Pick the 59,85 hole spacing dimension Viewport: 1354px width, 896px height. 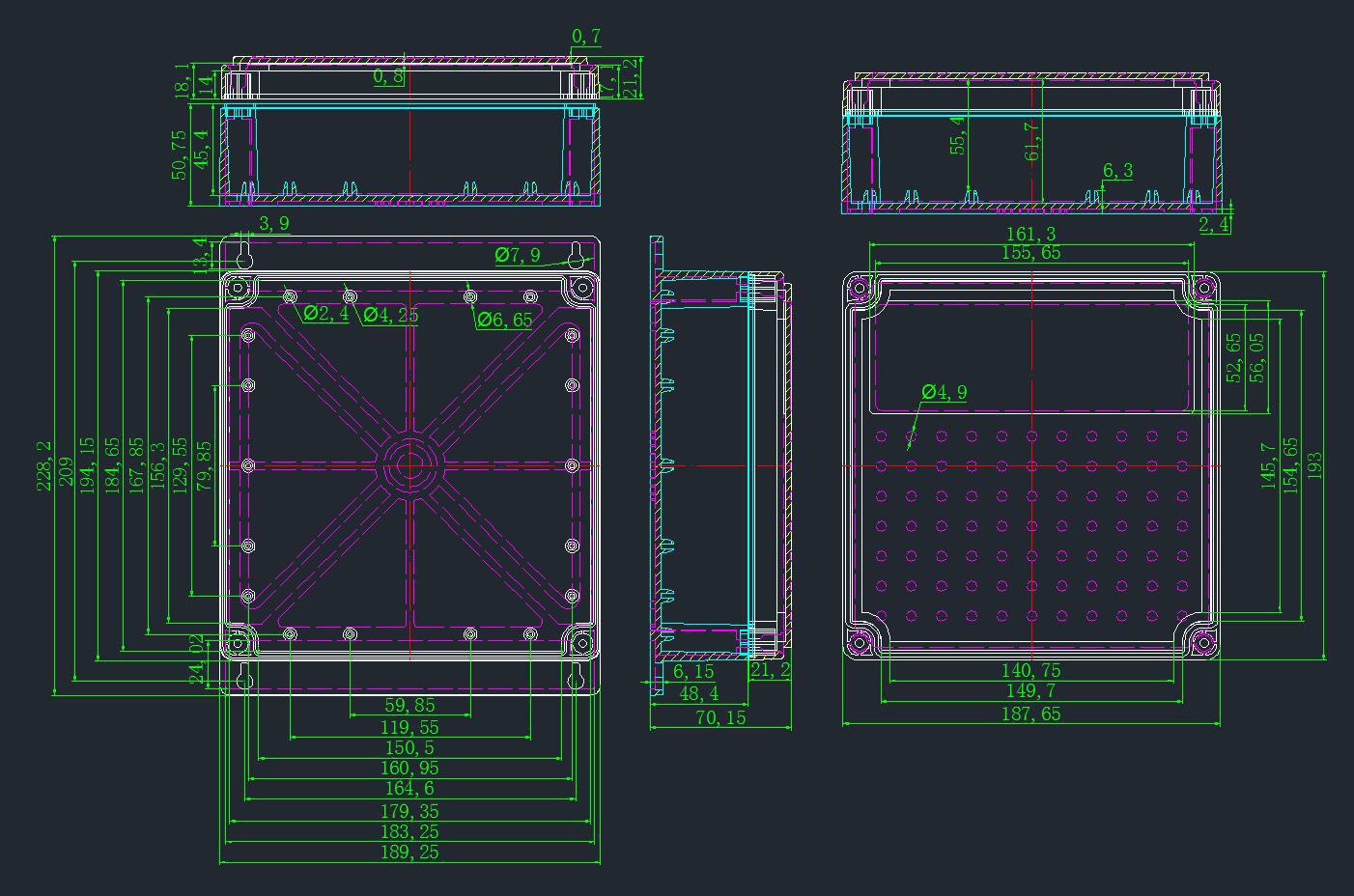click(409, 706)
